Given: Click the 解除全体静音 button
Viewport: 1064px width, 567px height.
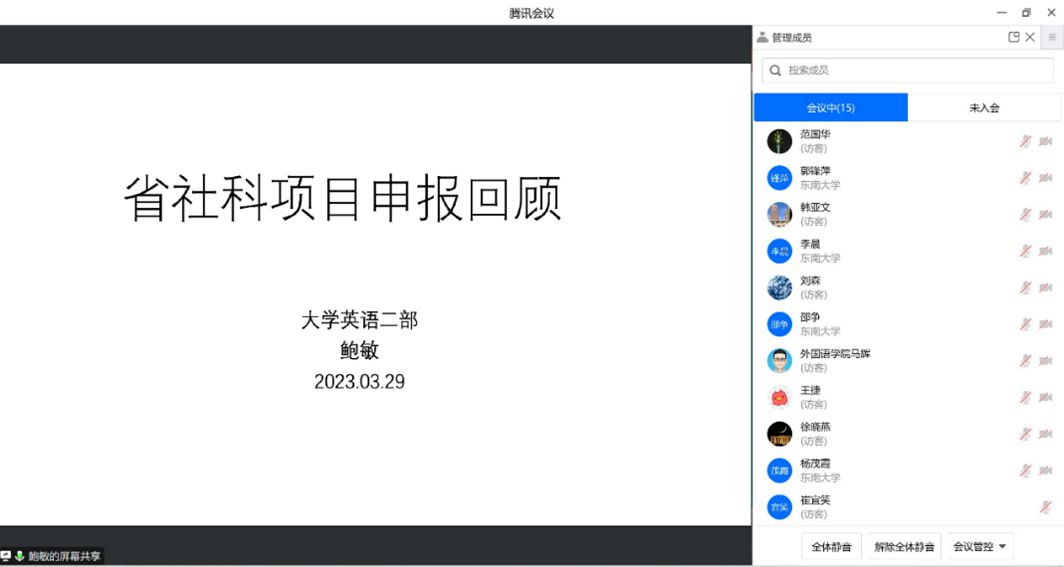Looking at the screenshot, I should point(905,547).
